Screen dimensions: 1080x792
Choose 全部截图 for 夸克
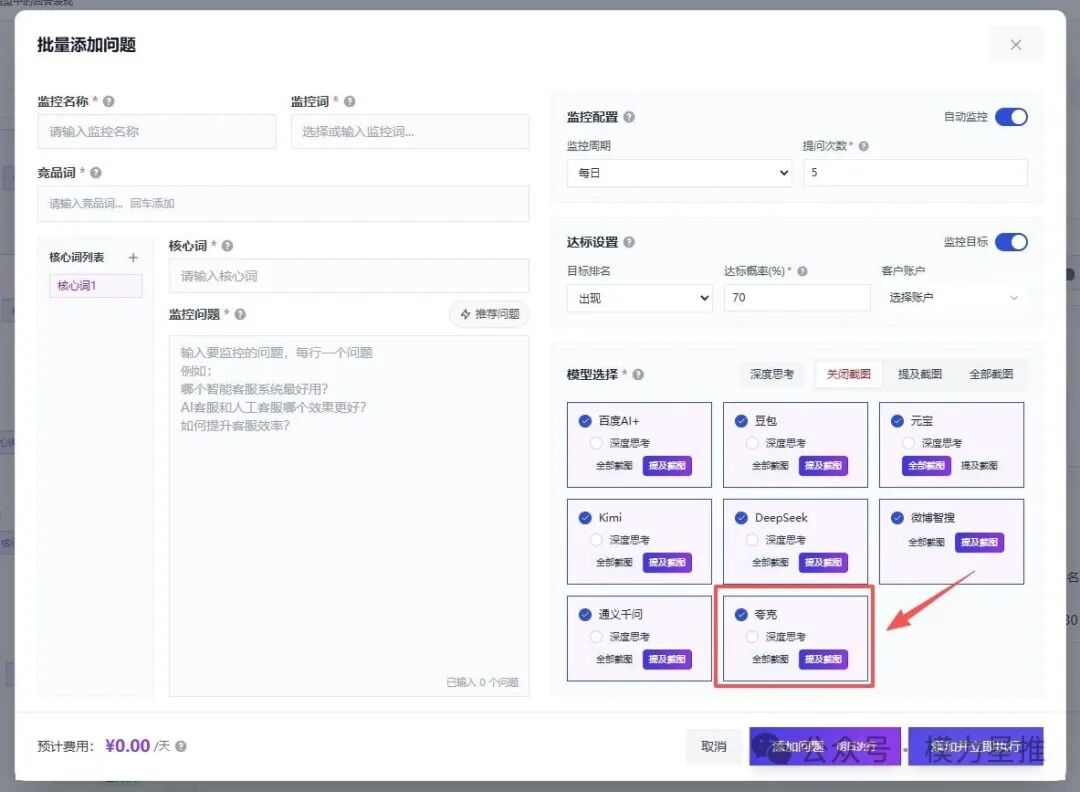(770, 659)
